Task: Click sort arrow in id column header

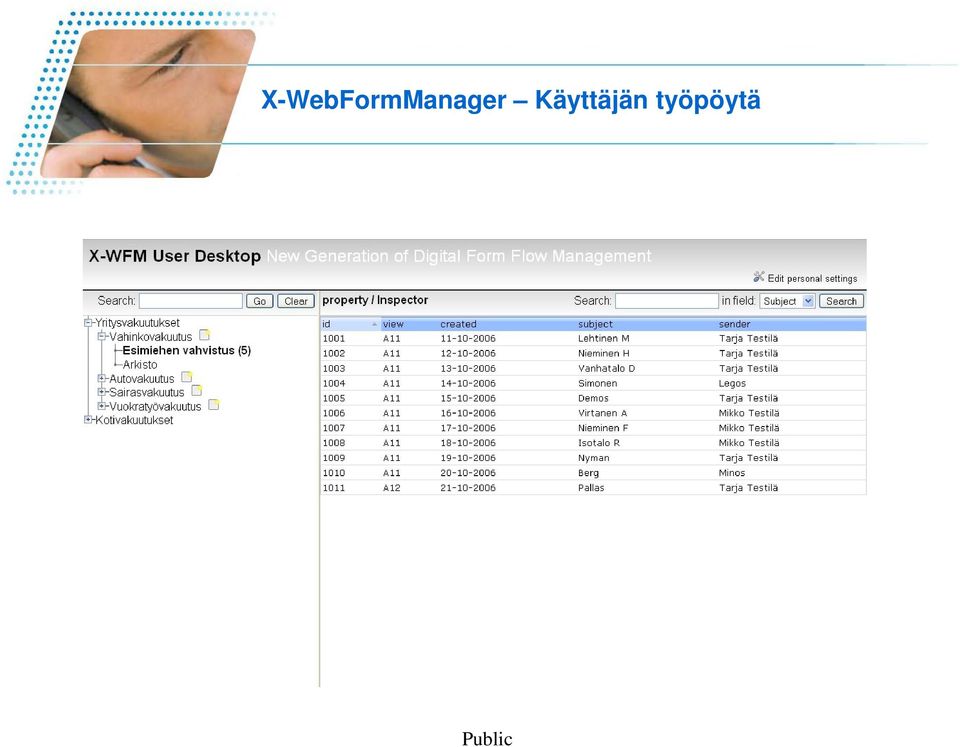Action: tap(375, 324)
